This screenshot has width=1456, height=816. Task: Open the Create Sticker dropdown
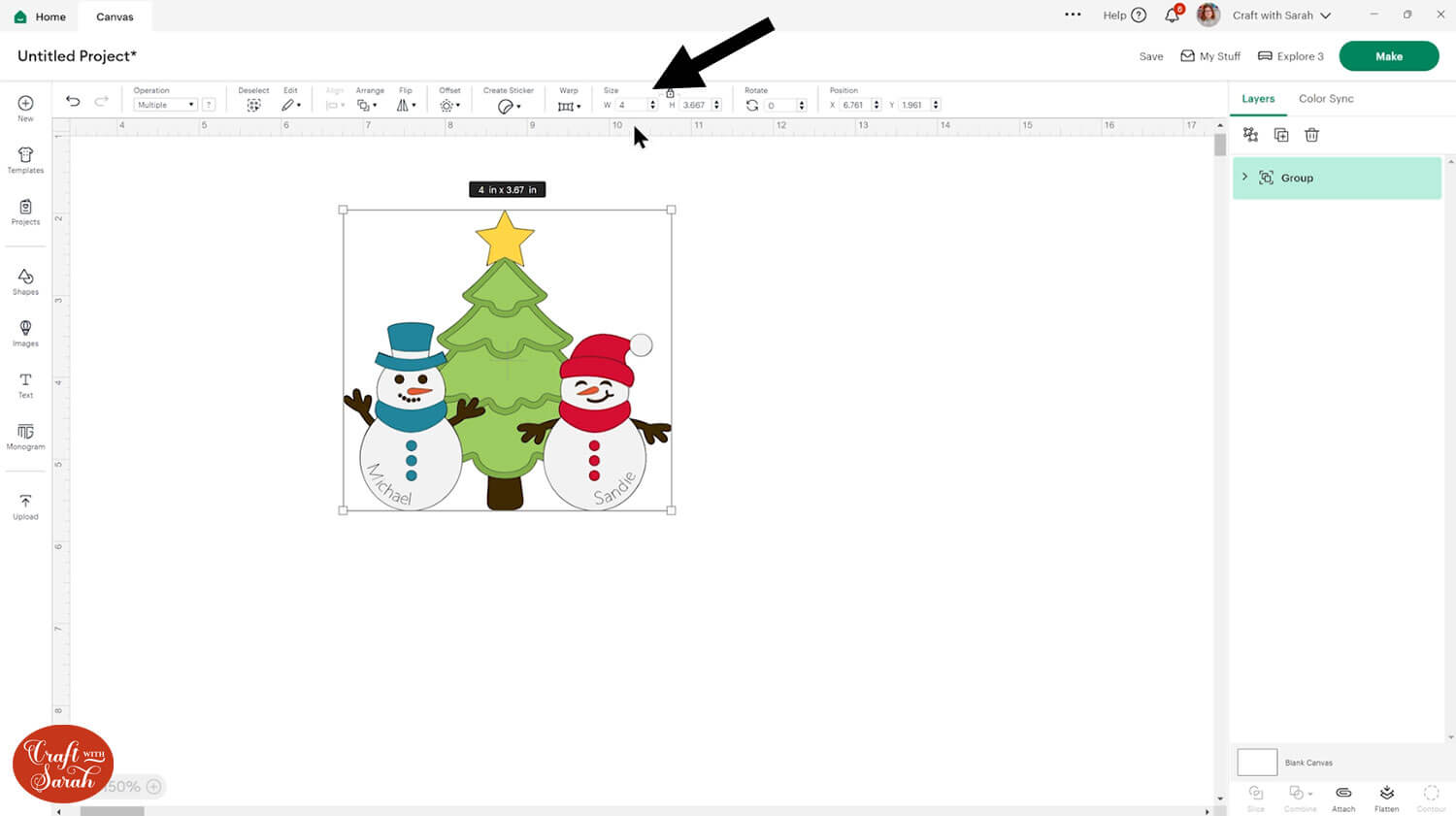509,106
